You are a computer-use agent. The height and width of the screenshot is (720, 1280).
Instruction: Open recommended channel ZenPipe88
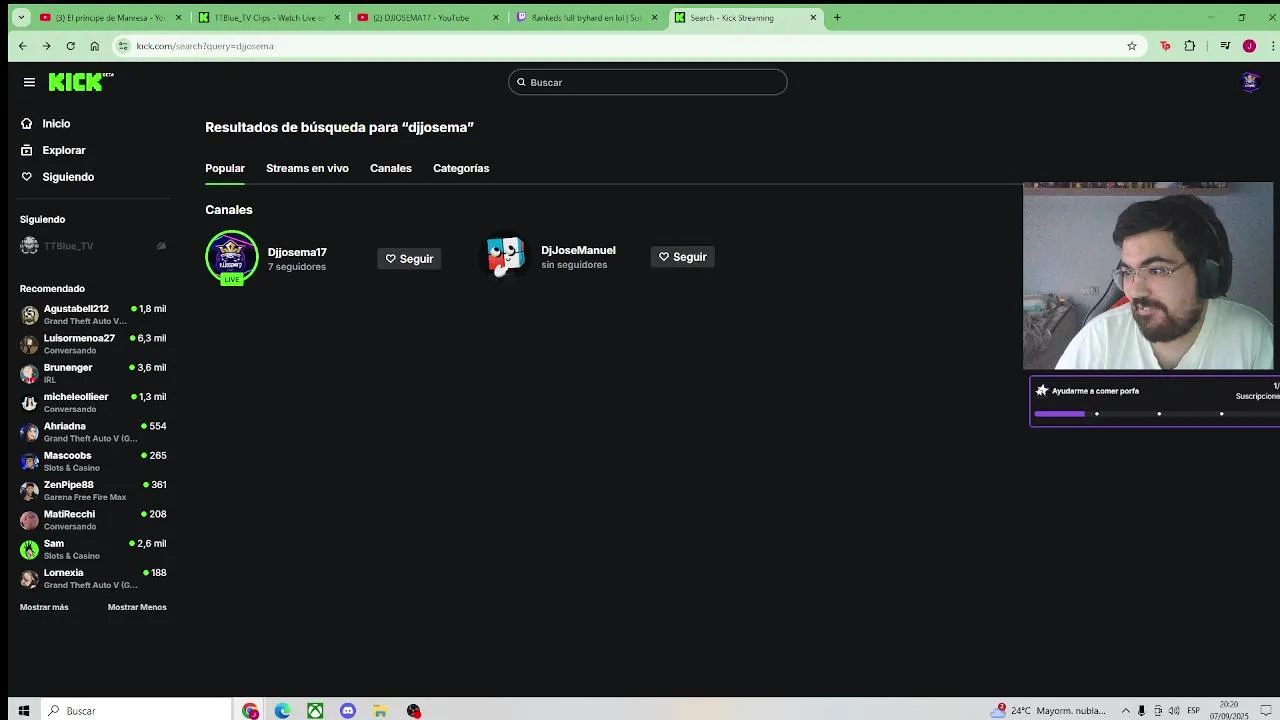point(93,490)
